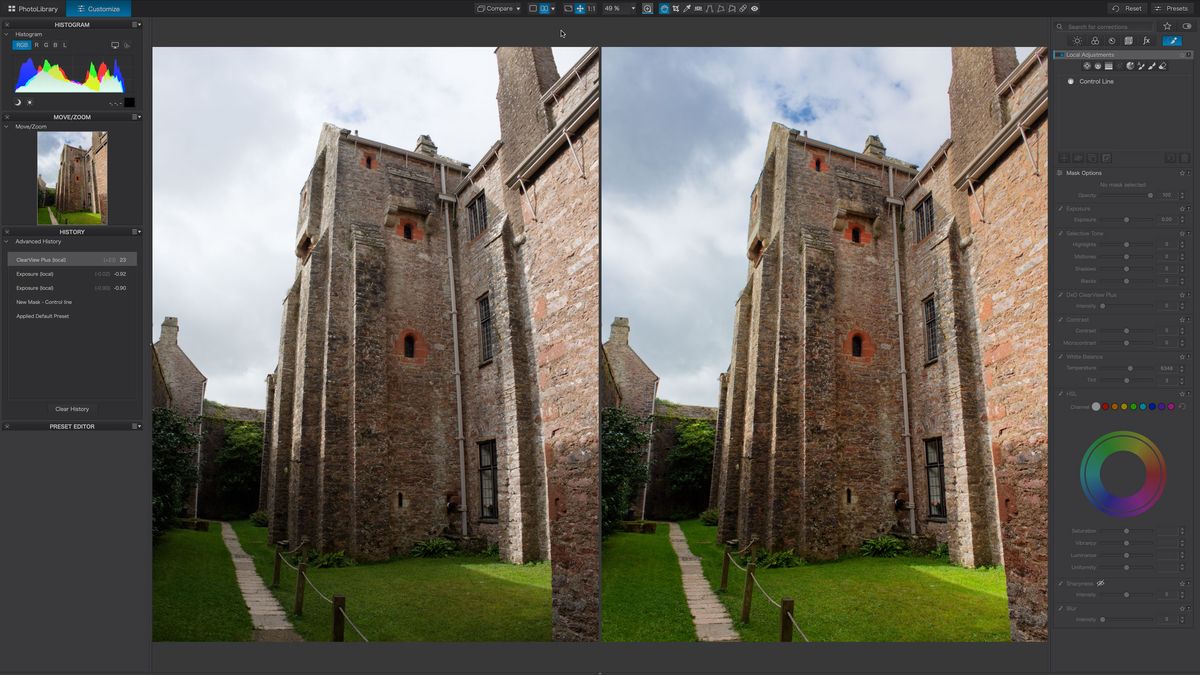The height and width of the screenshot is (675, 1200).
Task: Toggle the Local Adjustments panel on/off switch
Action: coord(1062,54)
